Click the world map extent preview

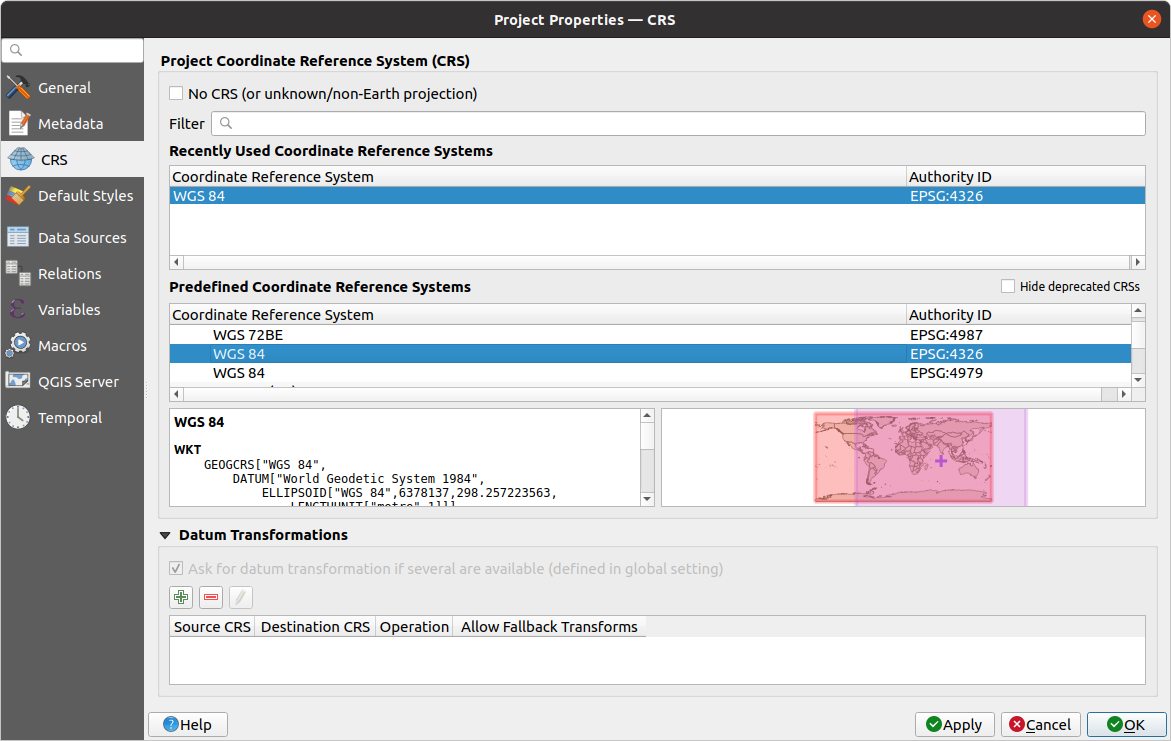[x=903, y=457]
